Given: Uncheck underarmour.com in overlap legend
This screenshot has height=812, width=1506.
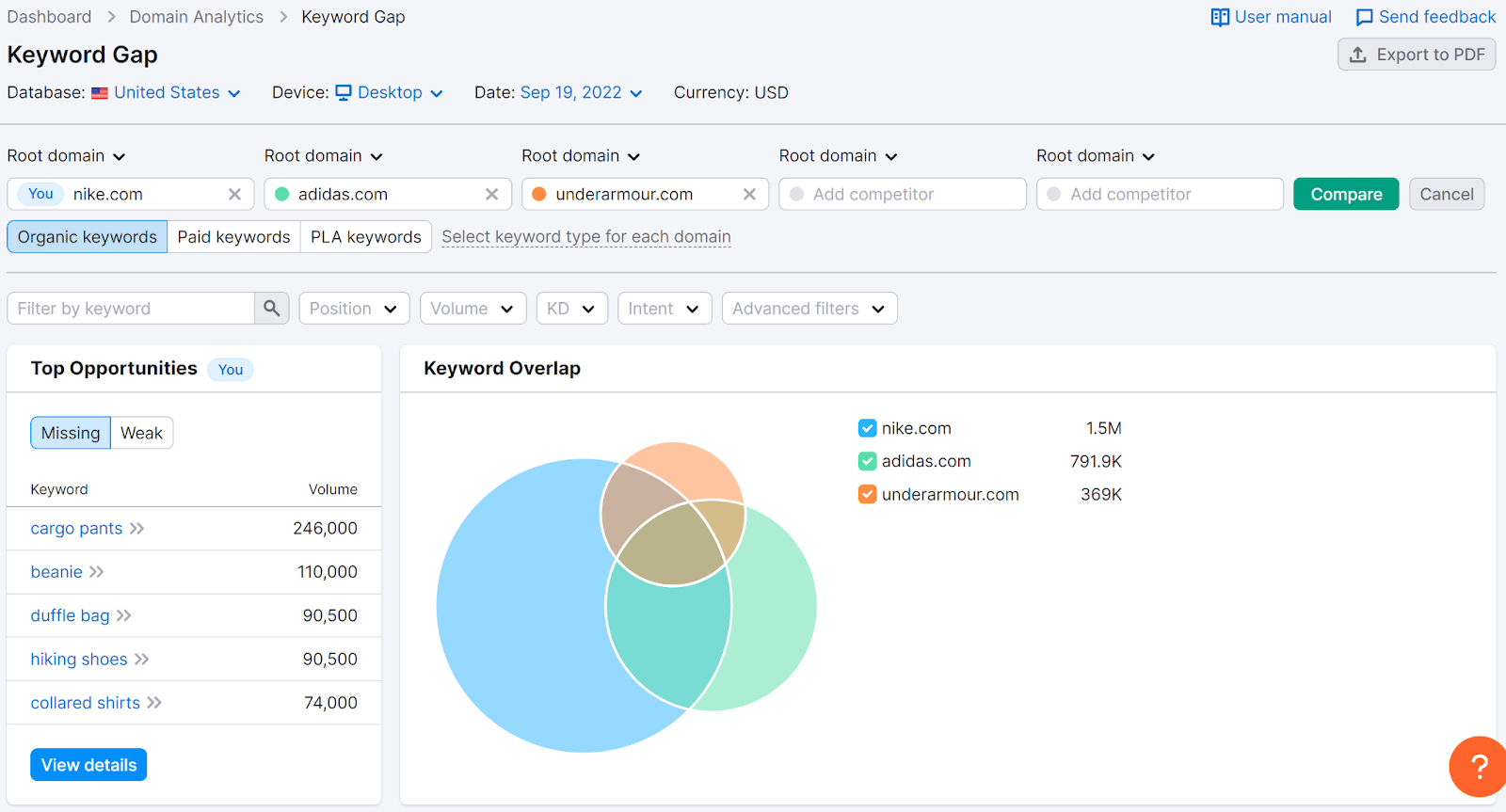Looking at the screenshot, I should click(868, 494).
